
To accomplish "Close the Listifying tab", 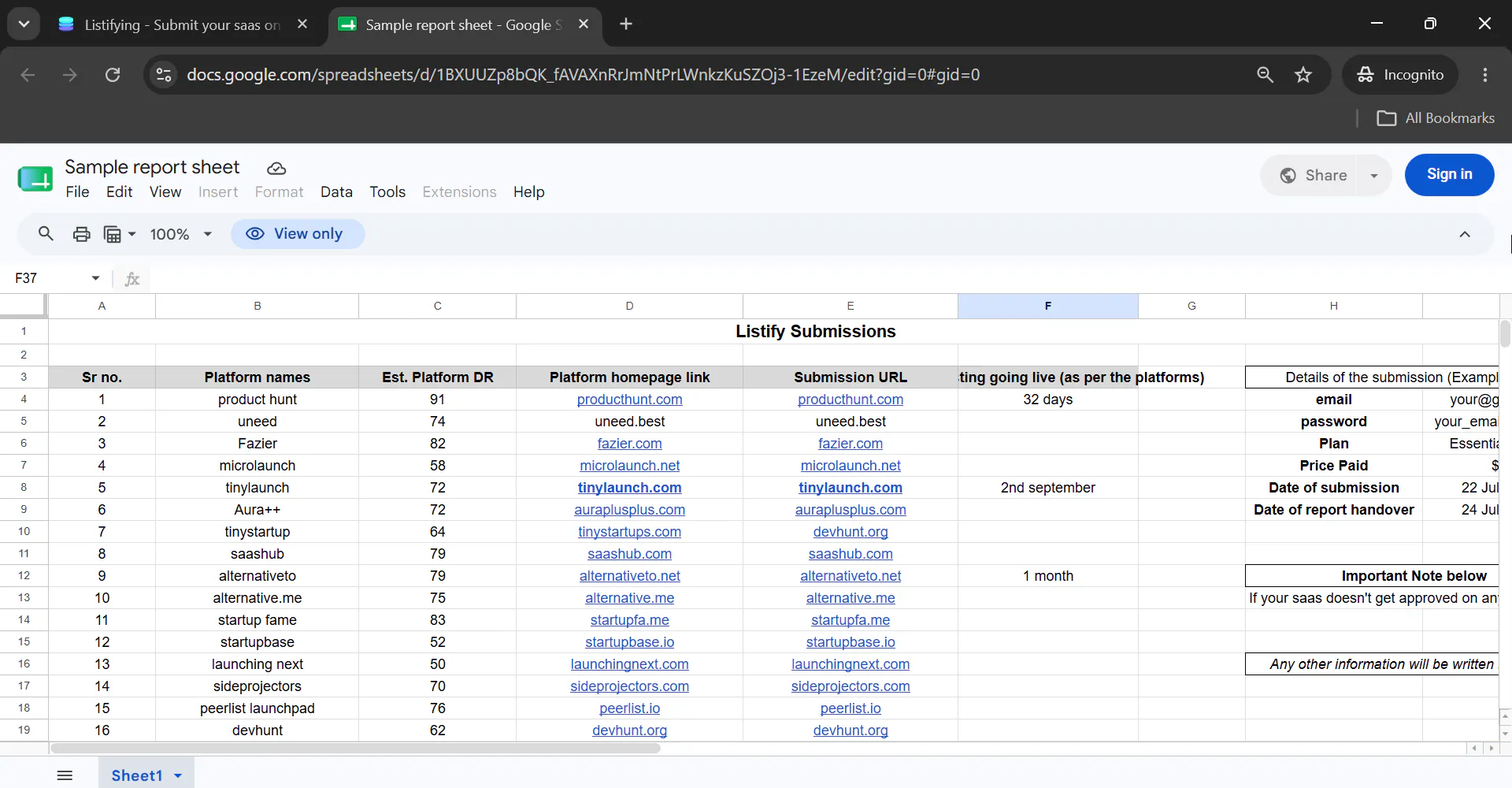I will point(302,24).
